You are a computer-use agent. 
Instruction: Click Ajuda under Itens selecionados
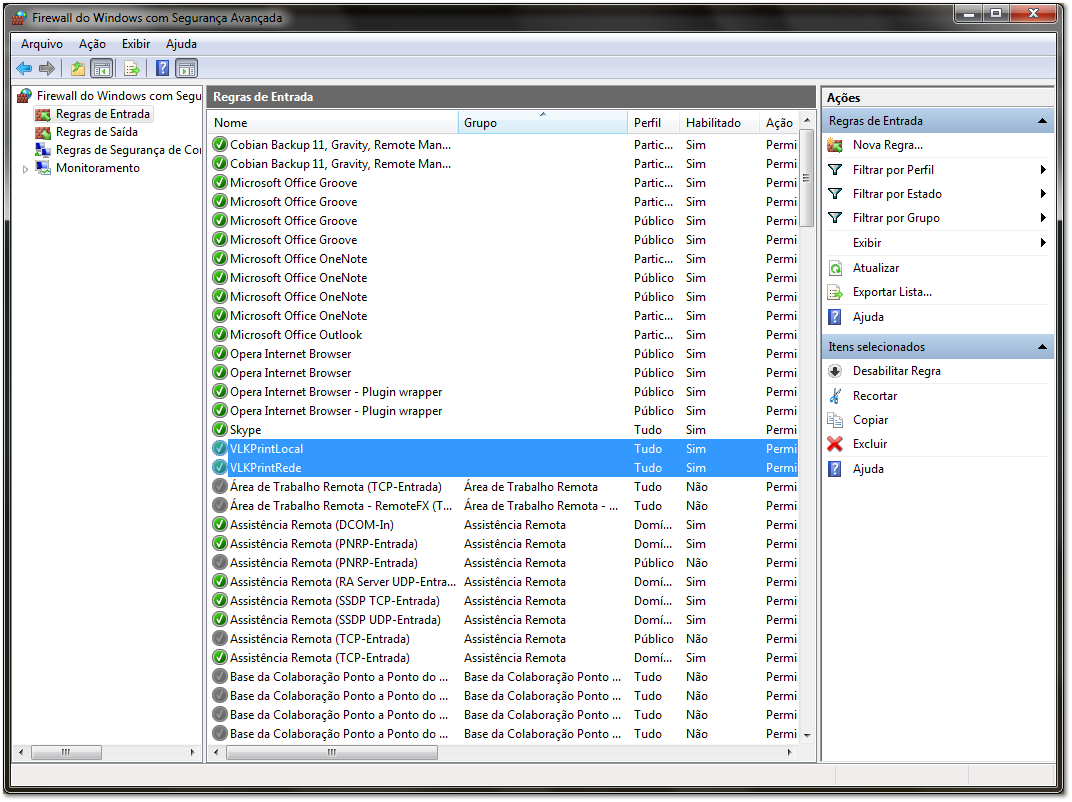pos(868,469)
